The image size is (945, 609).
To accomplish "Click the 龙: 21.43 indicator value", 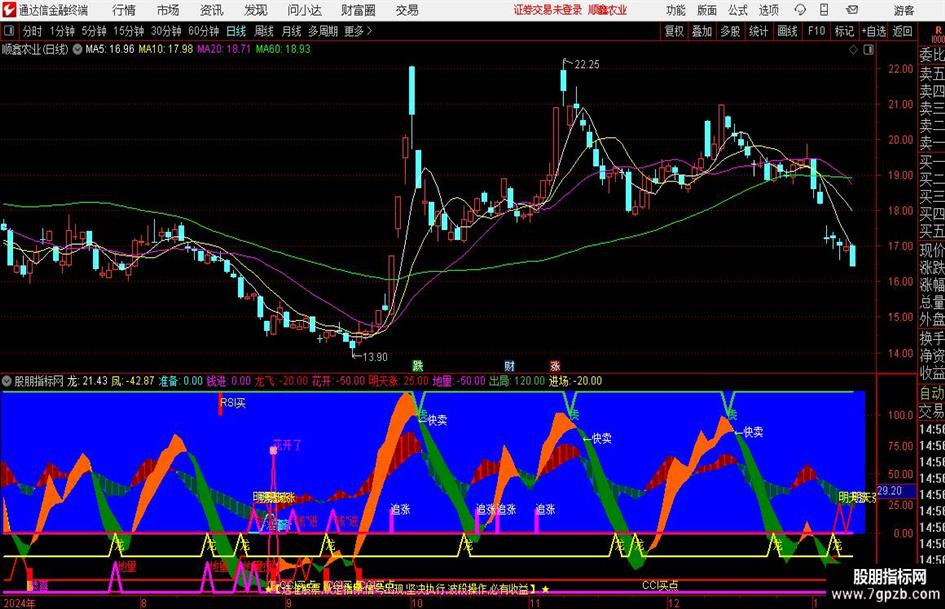I will click(87, 381).
